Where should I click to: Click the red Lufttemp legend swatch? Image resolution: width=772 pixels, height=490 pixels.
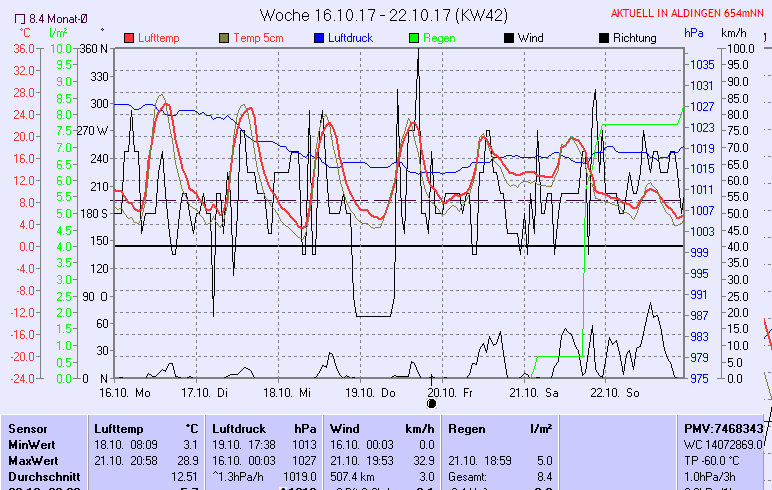pyautogui.click(x=129, y=38)
